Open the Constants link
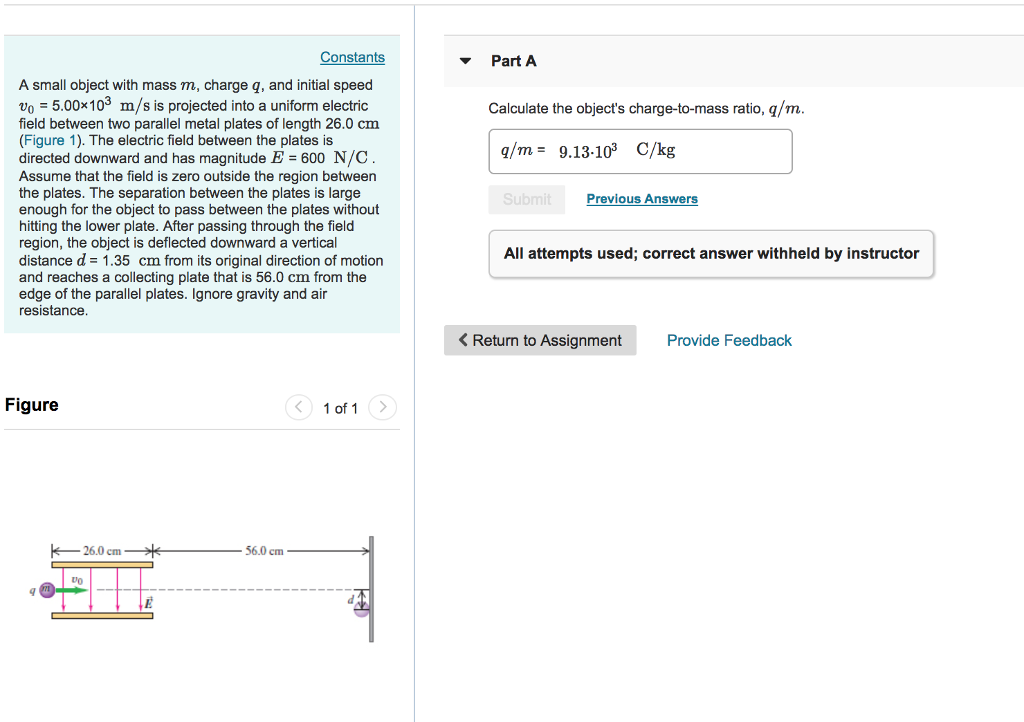The height and width of the screenshot is (722, 1024). tap(352, 58)
